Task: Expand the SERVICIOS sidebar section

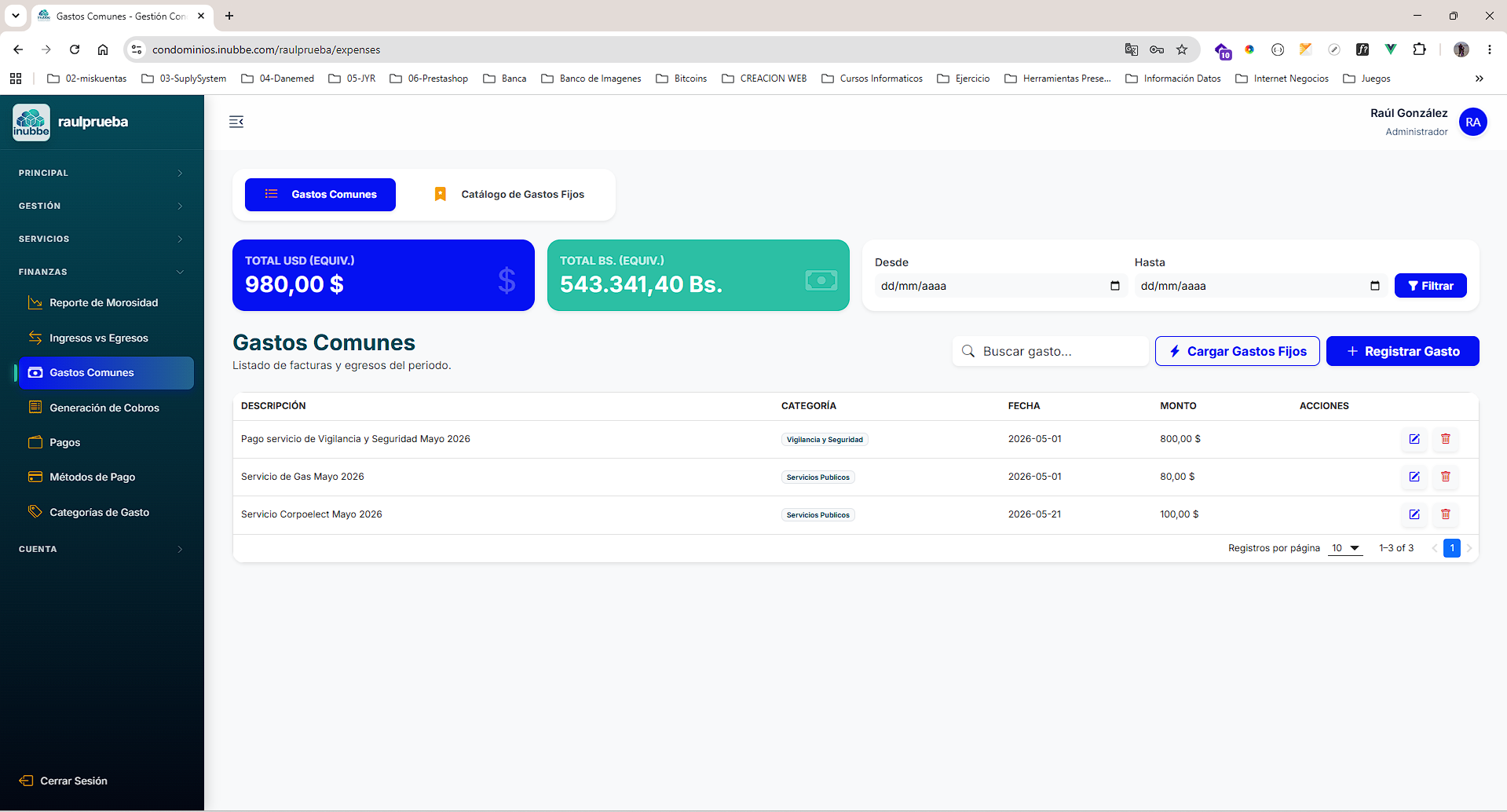Action: (x=102, y=239)
